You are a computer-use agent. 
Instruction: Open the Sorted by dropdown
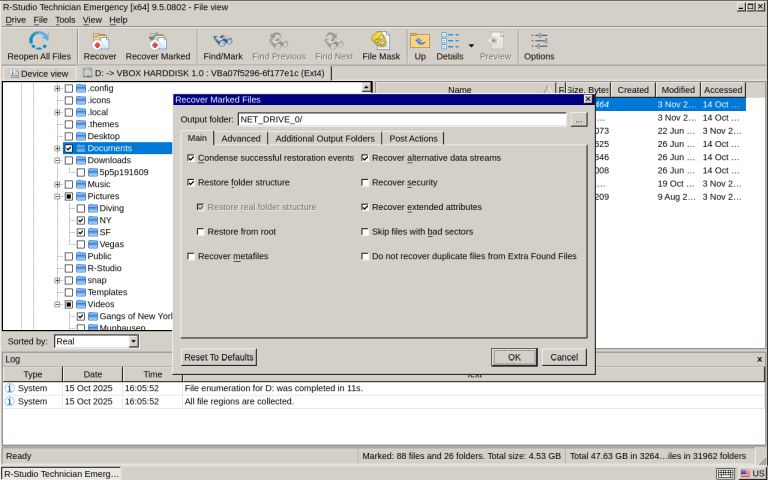click(x=133, y=342)
